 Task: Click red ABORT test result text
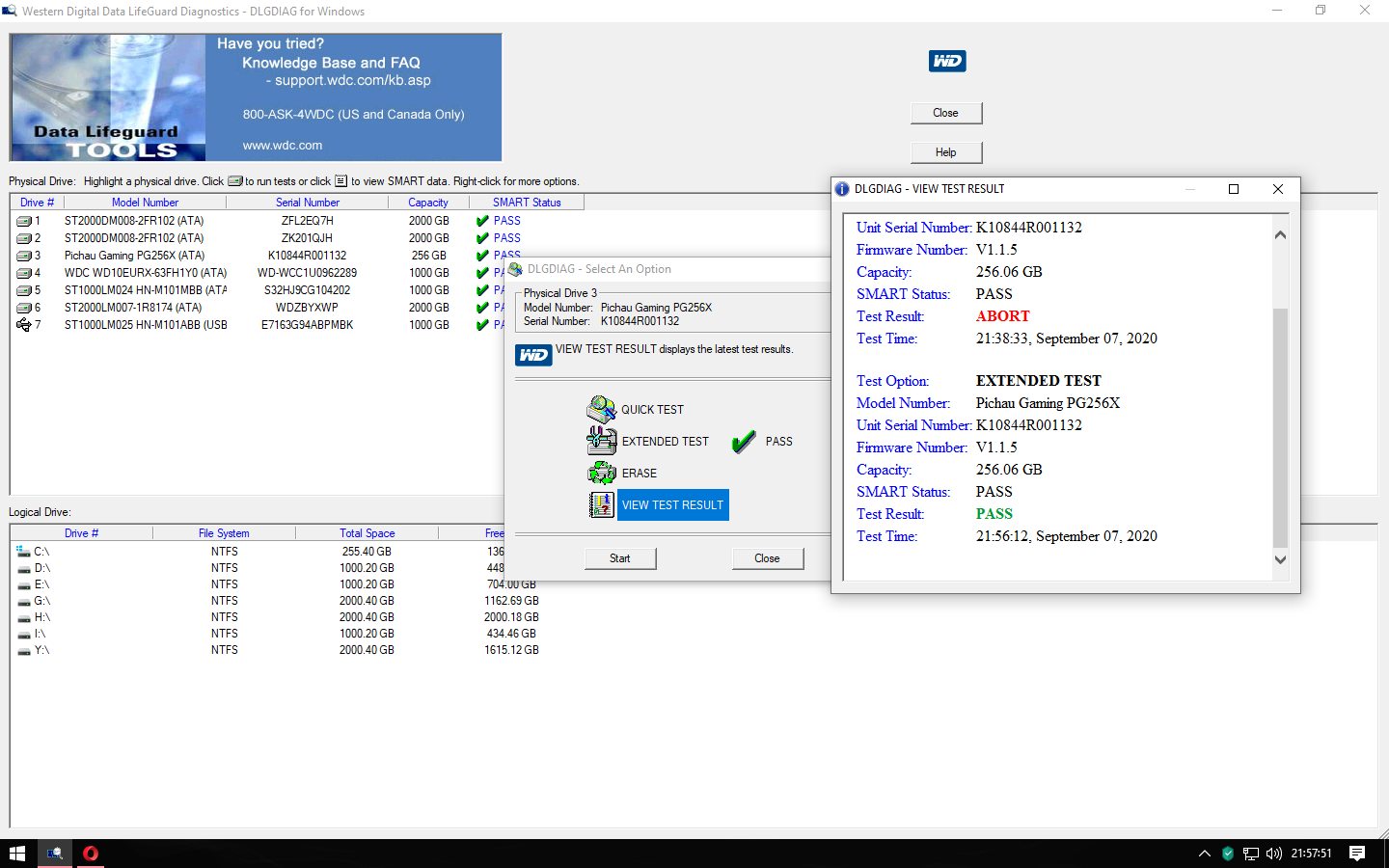[1002, 316]
